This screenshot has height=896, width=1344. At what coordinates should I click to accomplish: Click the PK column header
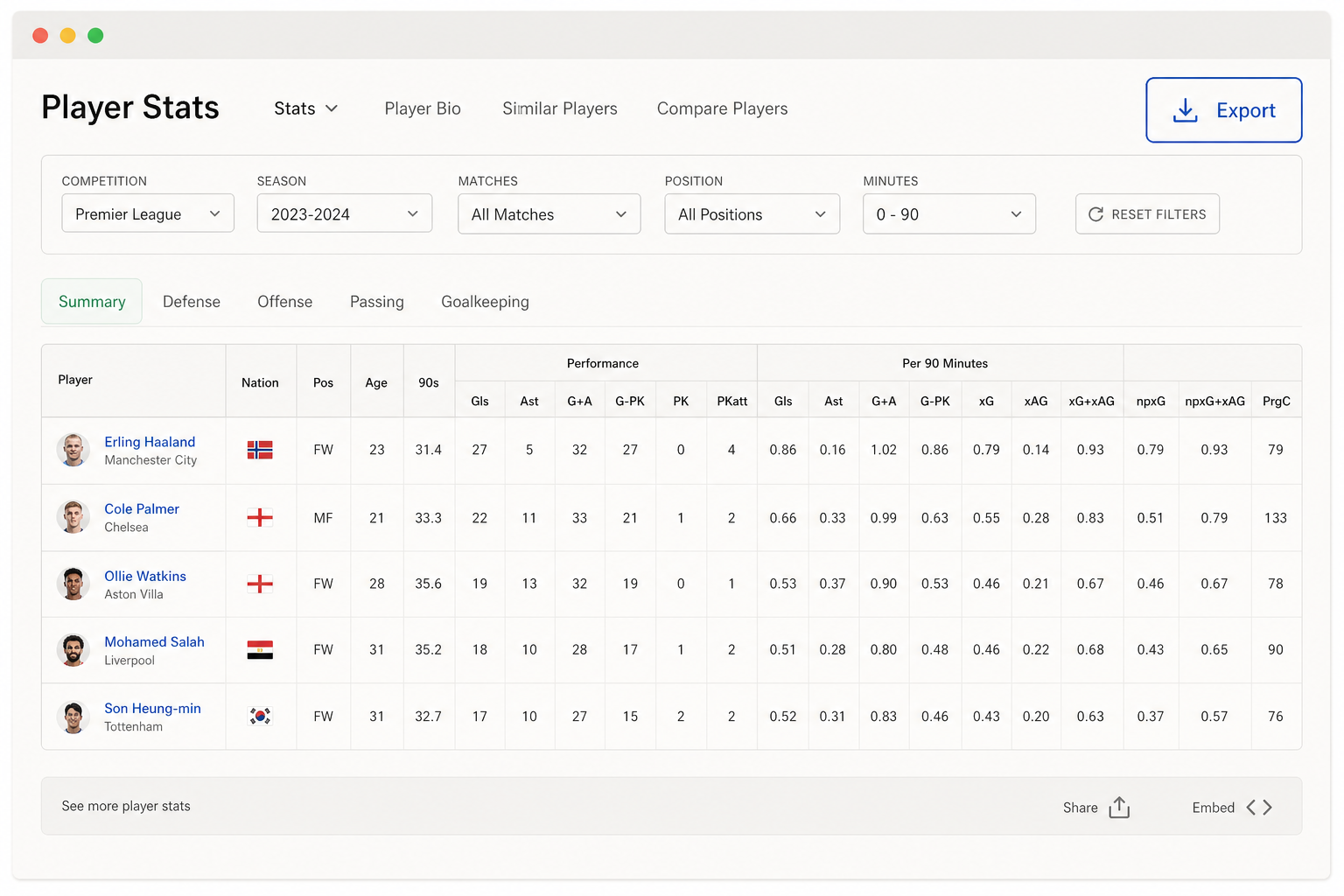[x=681, y=401]
